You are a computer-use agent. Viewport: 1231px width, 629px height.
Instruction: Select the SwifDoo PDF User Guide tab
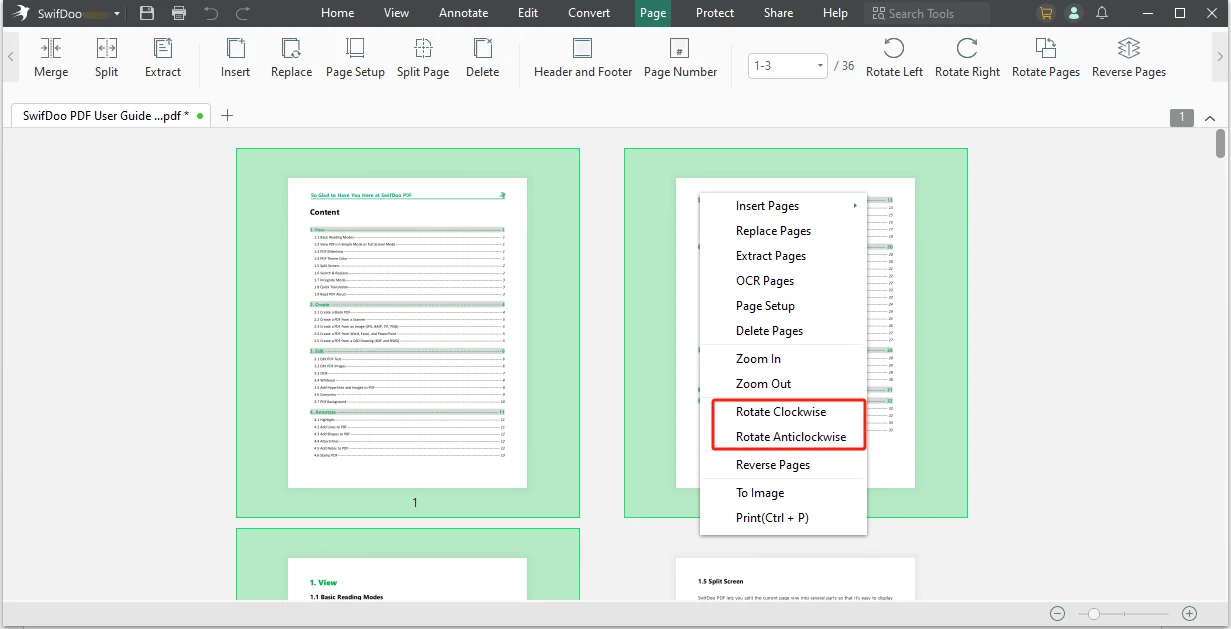tap(110, 115)
